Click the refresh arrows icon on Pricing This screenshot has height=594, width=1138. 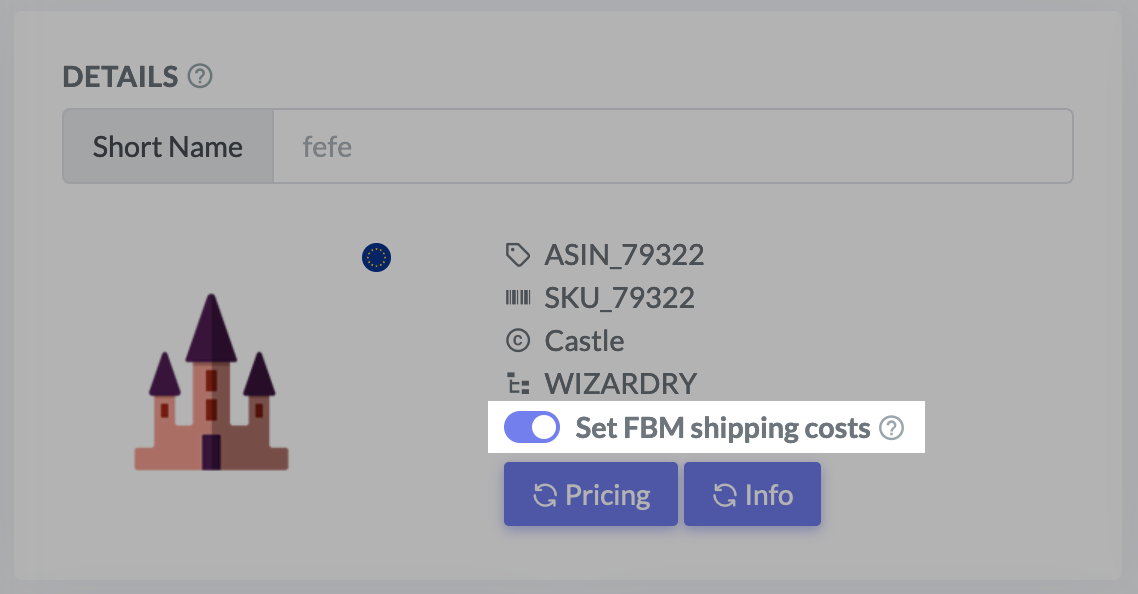pos(545,495)
